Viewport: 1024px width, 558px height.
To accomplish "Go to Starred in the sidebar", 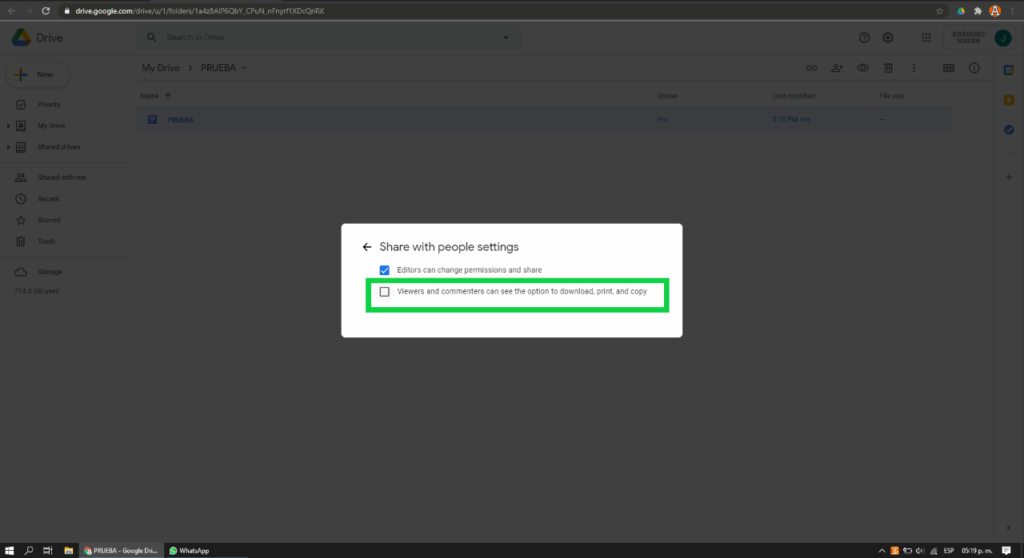I will [x=49, y=220].
